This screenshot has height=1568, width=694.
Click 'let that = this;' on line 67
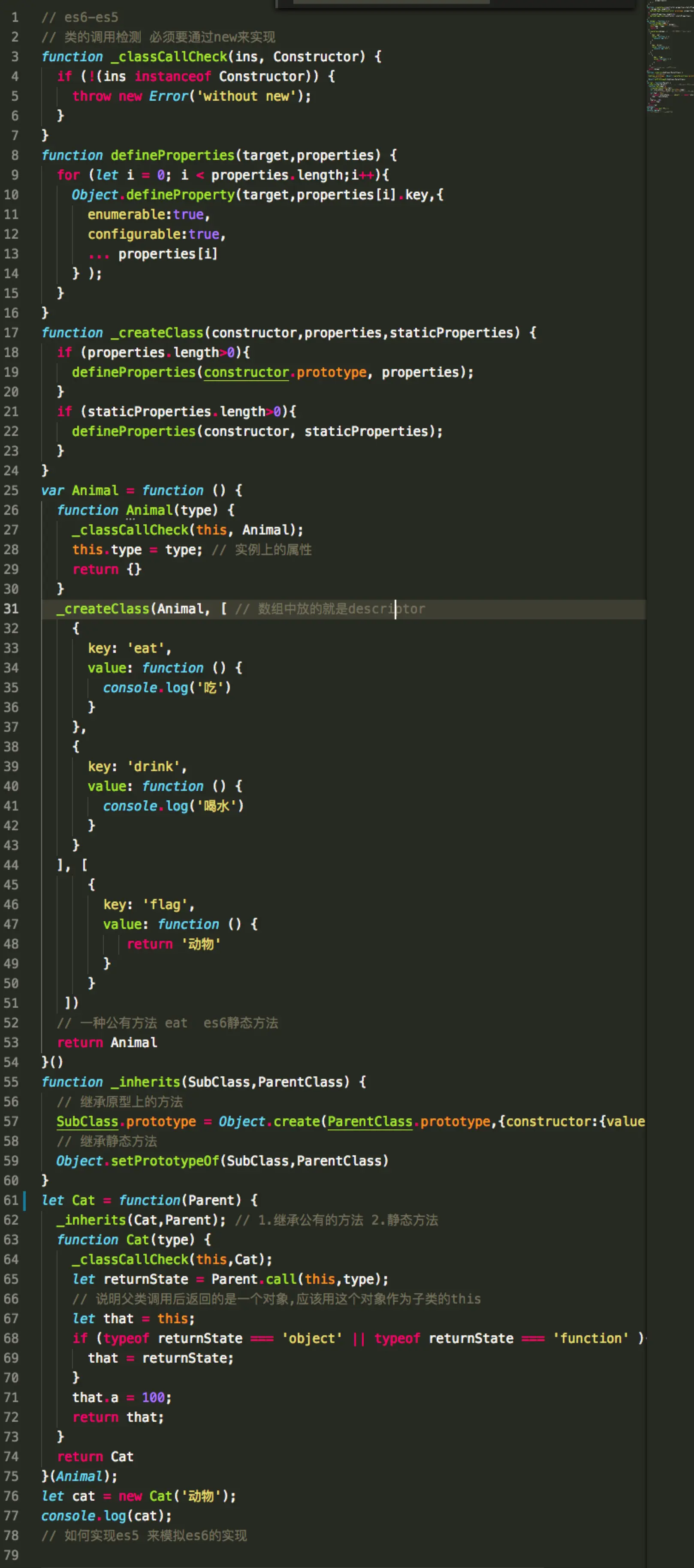(134, 1319)
